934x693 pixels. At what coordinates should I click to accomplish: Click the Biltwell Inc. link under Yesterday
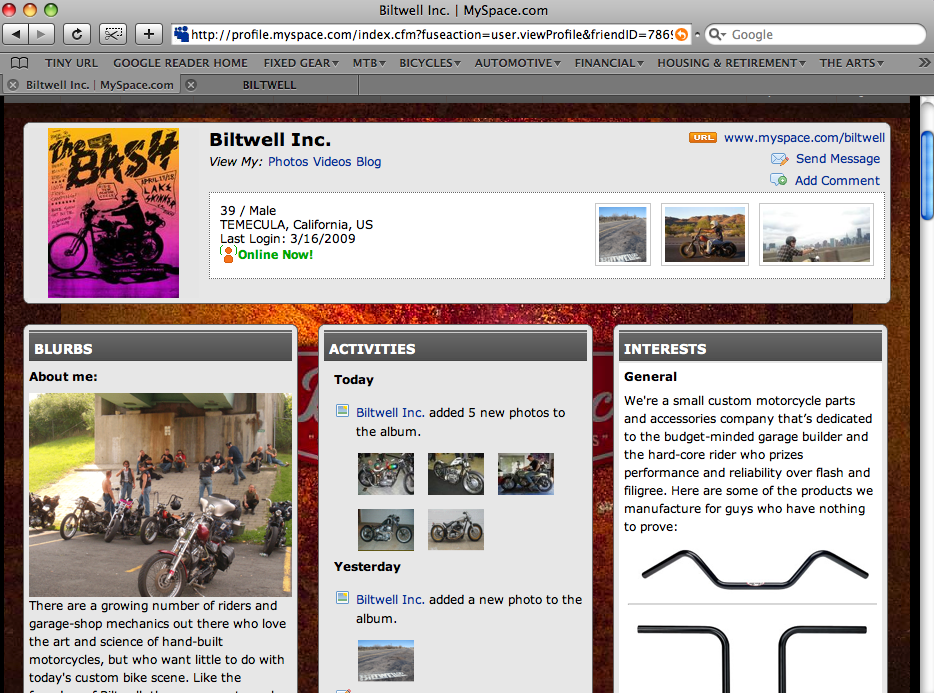pyautogui.click(x=390, y=599)
